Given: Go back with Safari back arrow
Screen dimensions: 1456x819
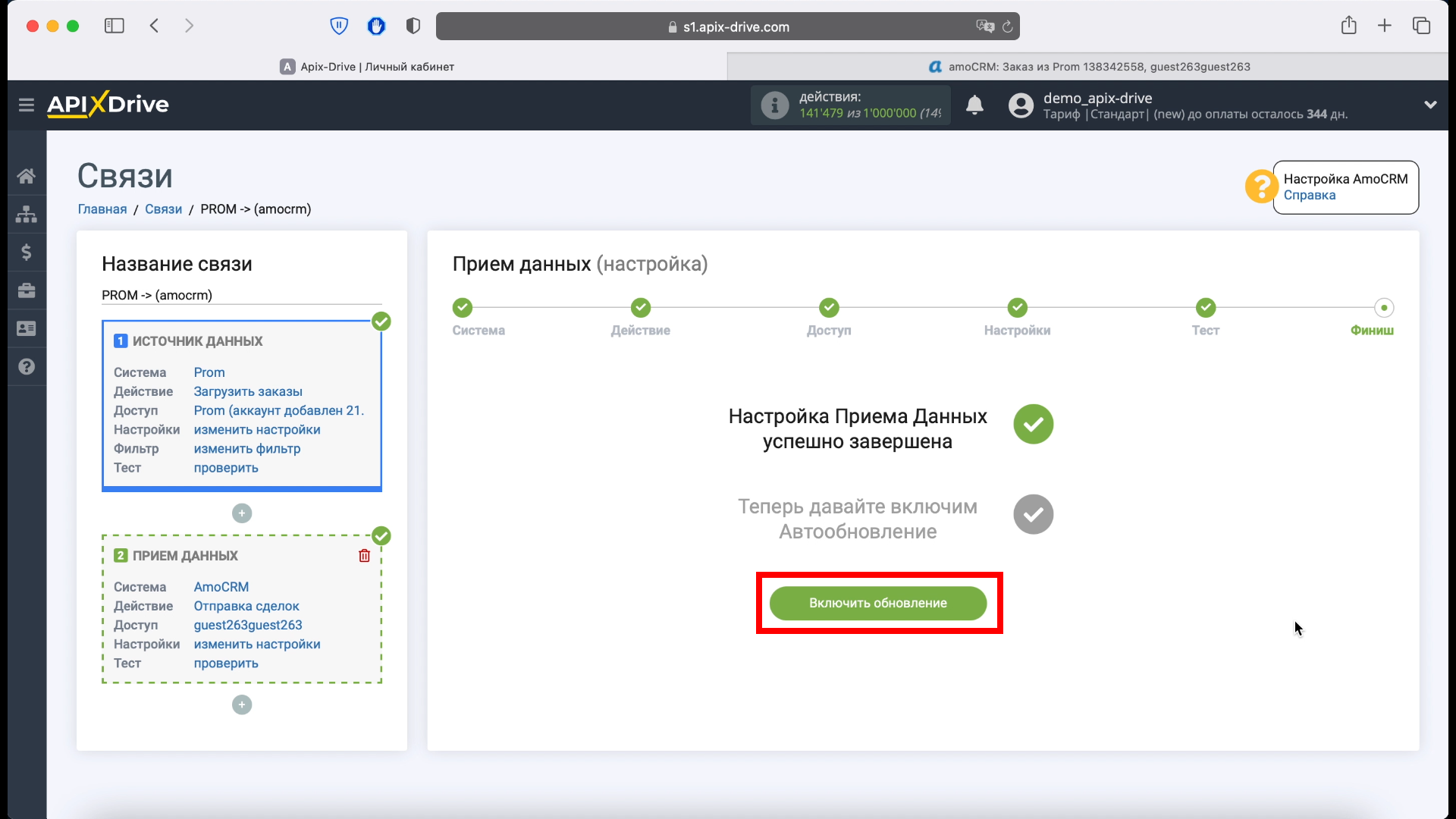Looking at the screenshot, I should (155, 26).
